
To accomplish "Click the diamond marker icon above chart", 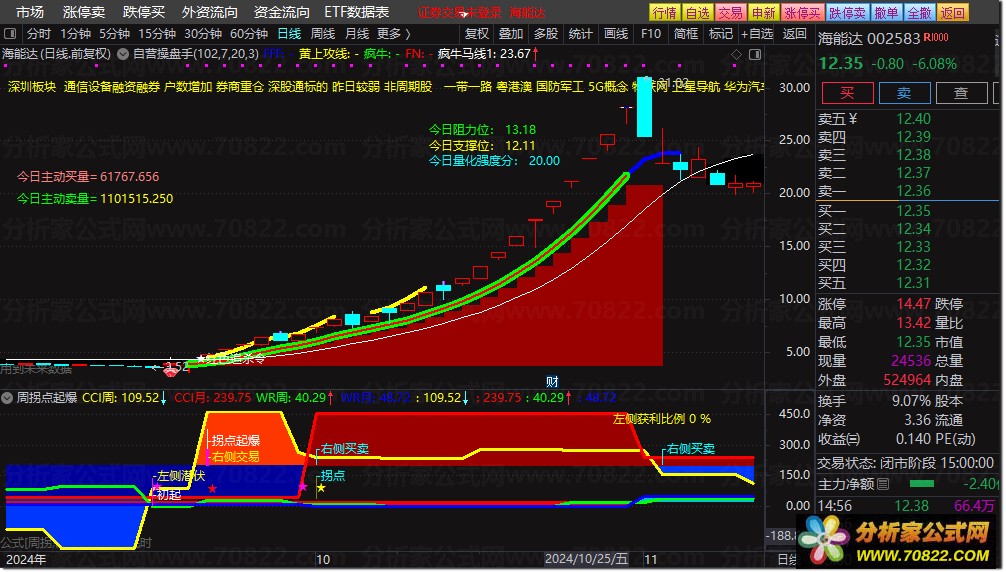I will click(x=737, y=55).
